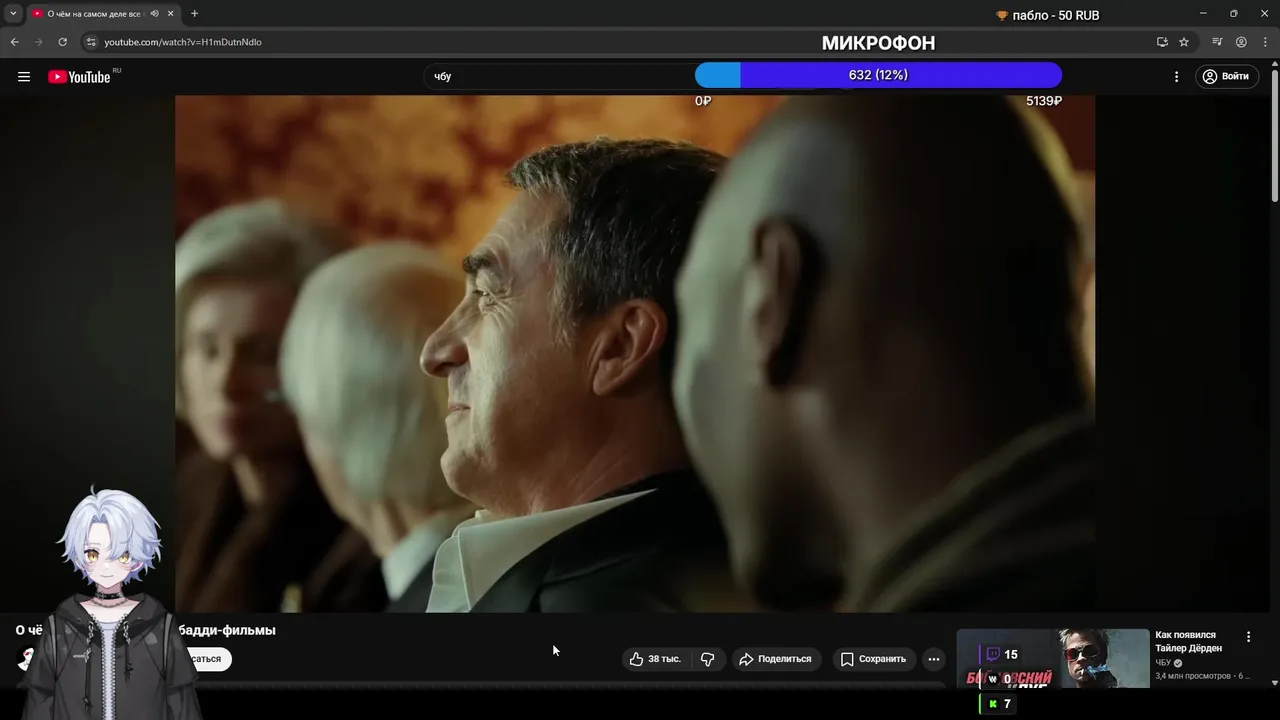Click the Twitch viewer count badge
Viewport: 1280px width, 720px height.
coord(1001,654)
